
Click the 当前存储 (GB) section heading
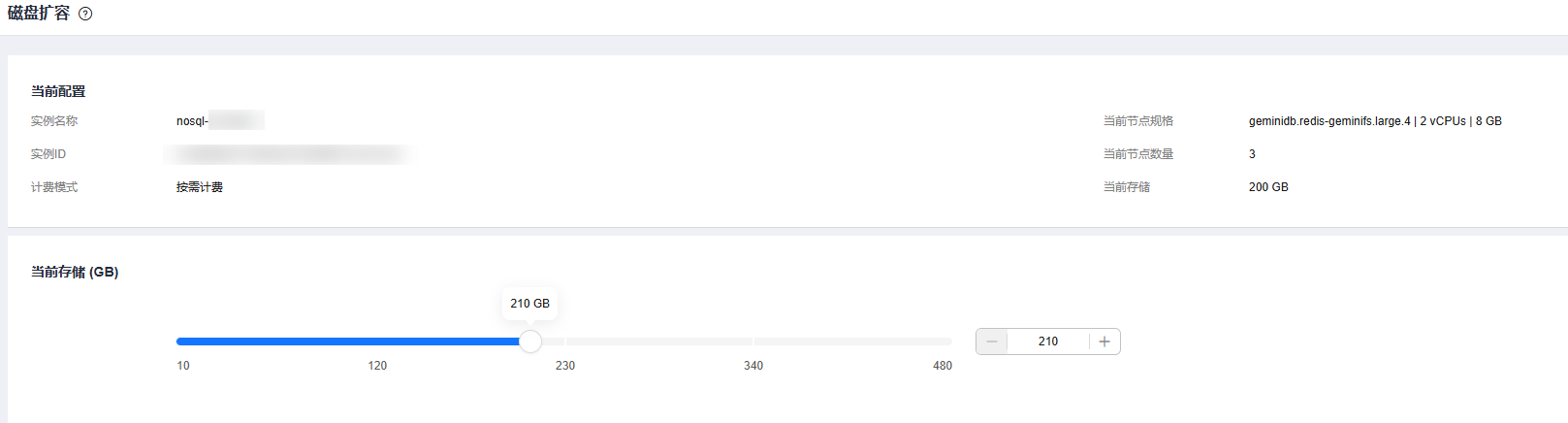click(x=75, y=272)
